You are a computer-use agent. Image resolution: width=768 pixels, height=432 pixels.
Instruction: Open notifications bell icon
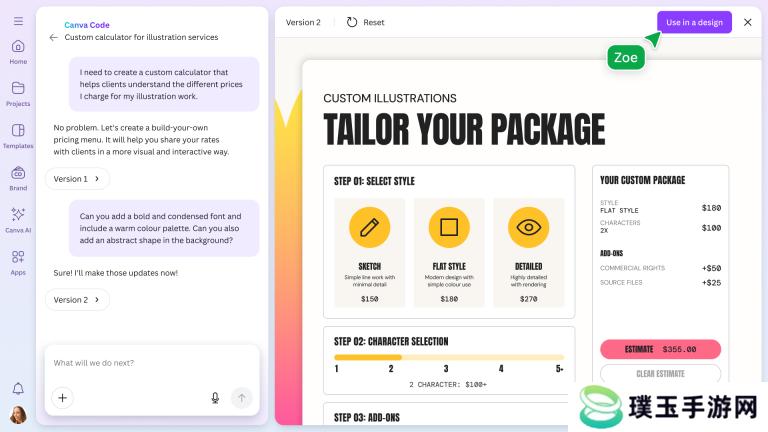tap(18, 389)
